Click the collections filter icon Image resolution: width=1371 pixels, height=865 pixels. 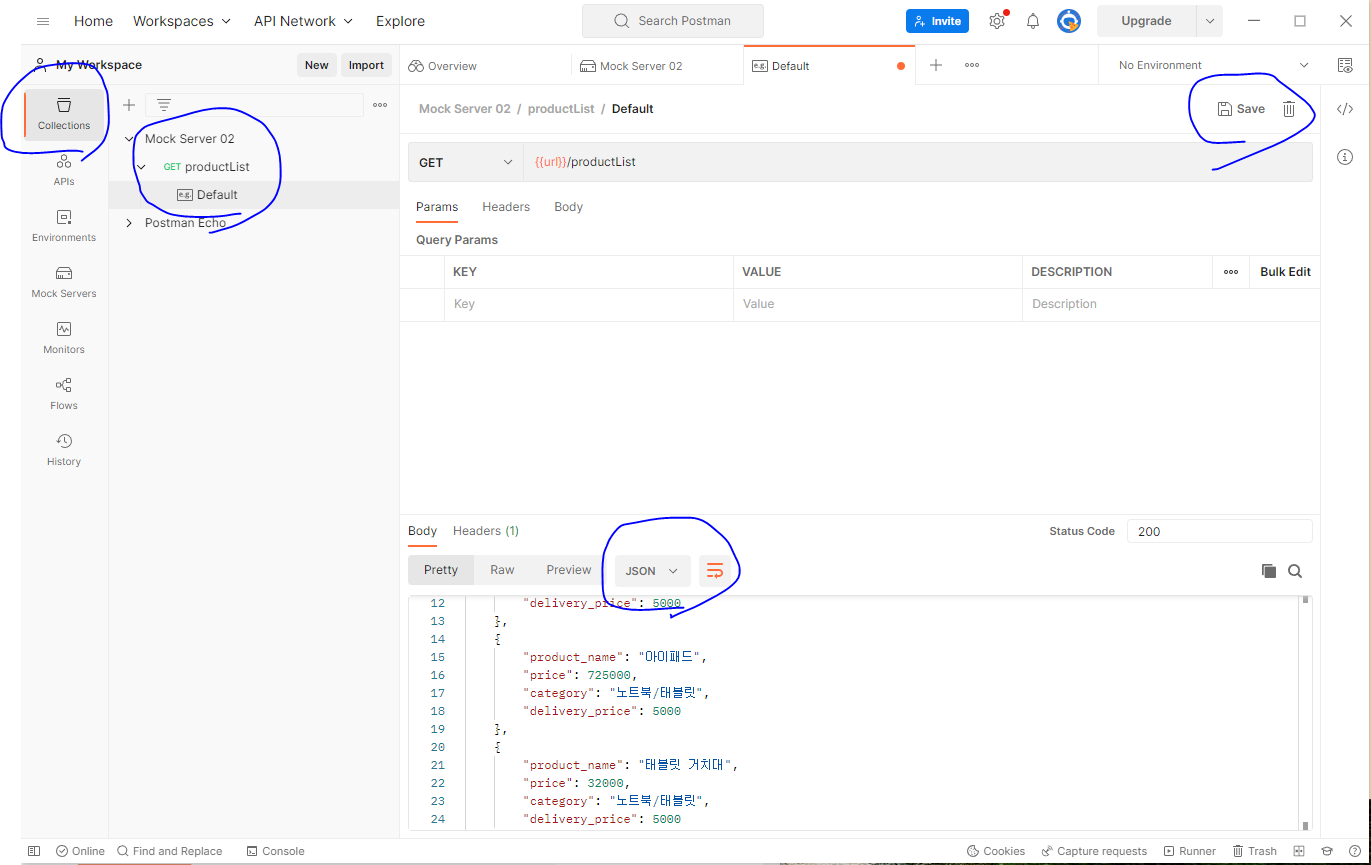pos(164,105)
